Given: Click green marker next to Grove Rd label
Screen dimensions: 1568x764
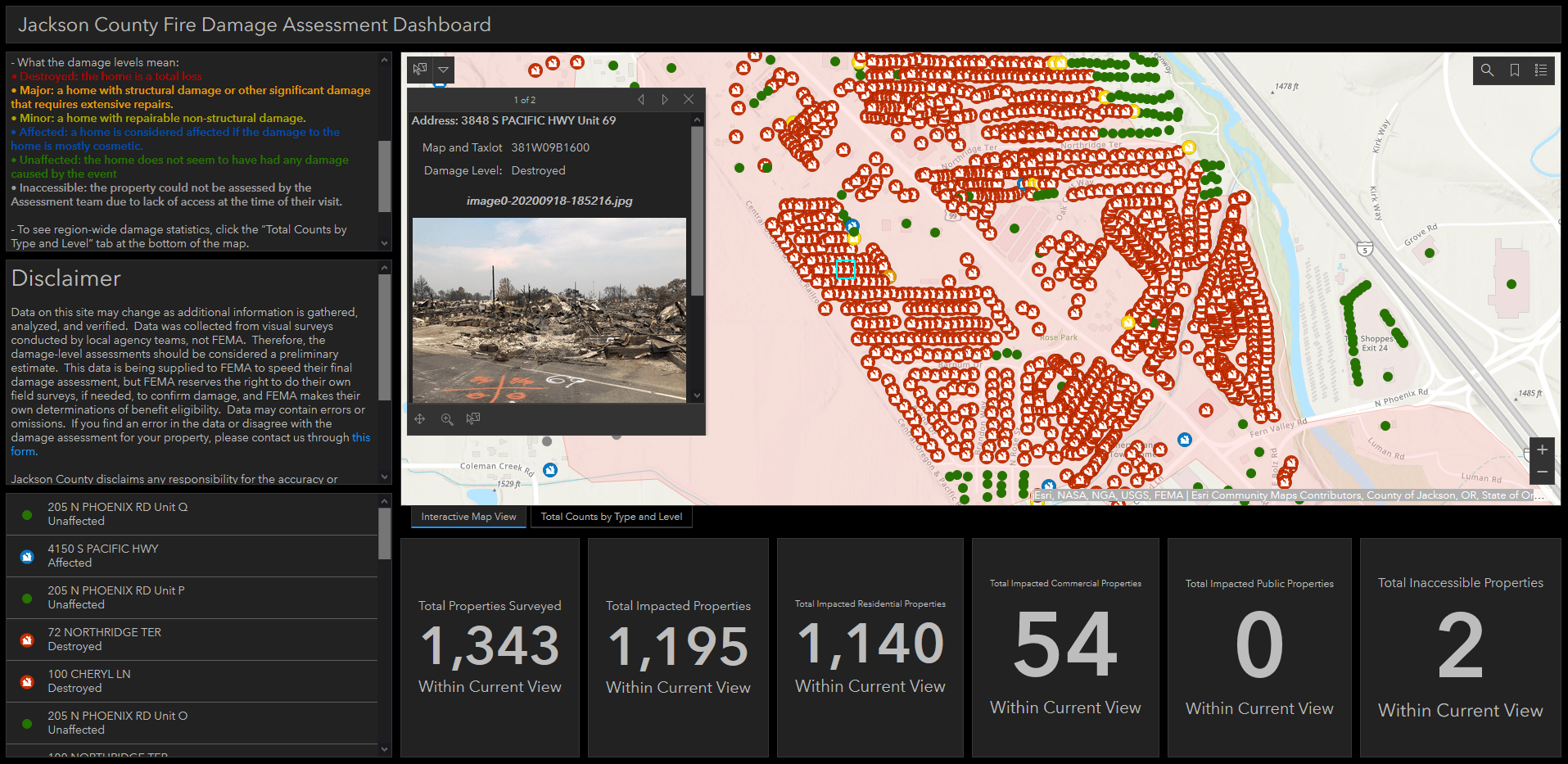Looking at the screenshot, I should coord(1430,253).
